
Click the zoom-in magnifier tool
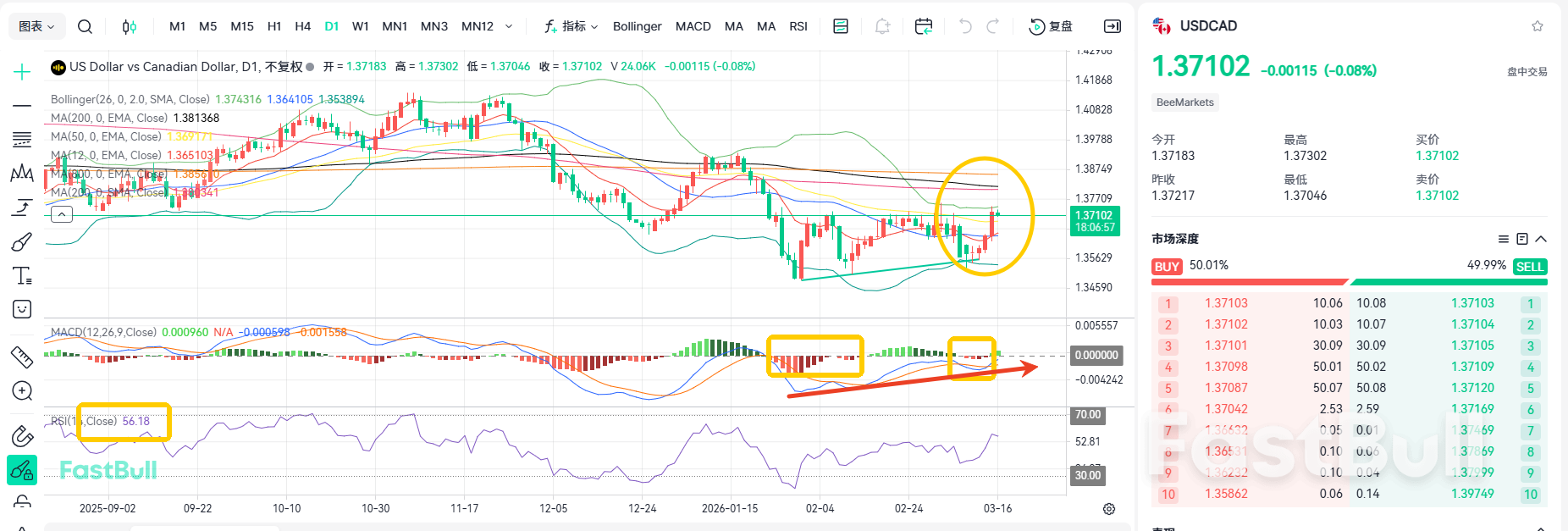pyautogui.click(x=22, y=390)
